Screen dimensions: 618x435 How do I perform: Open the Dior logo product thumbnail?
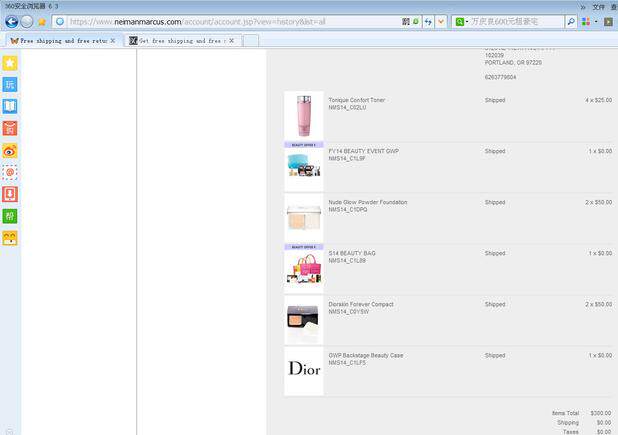pos(304,371)
